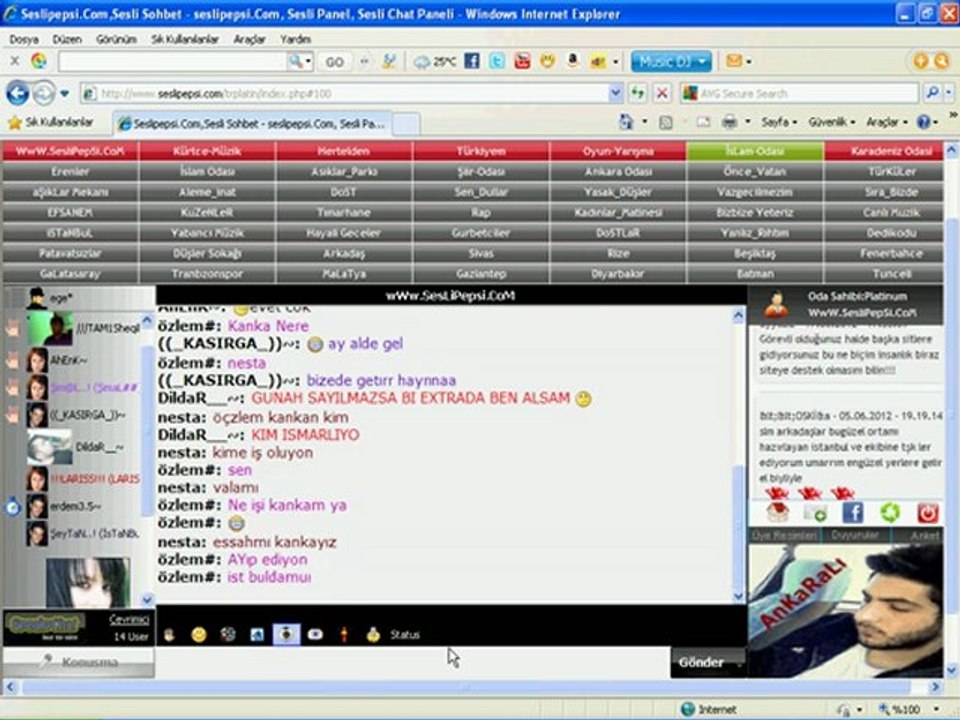Open the Sayfa dropdown menu

(779, 122)
